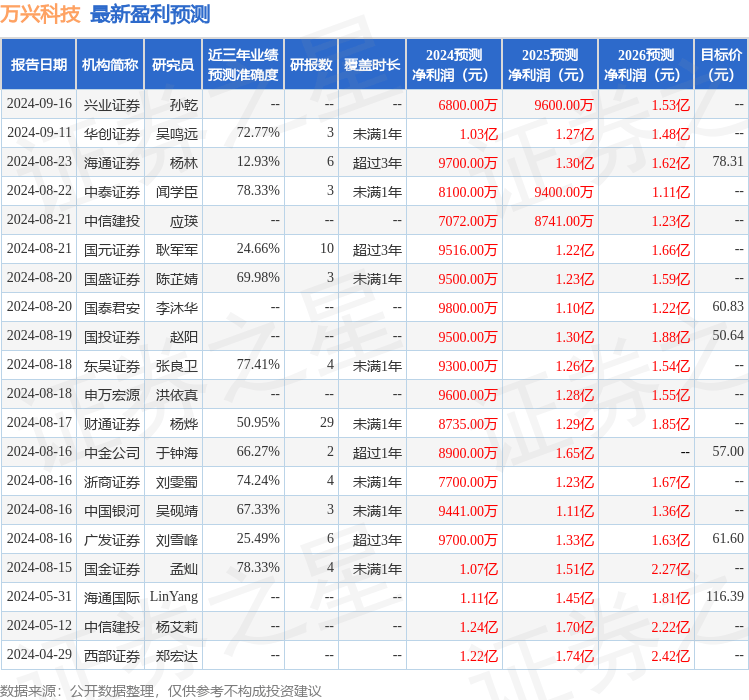Click analyst name 孙乾
749x700 pixels.
click(183, 105)
